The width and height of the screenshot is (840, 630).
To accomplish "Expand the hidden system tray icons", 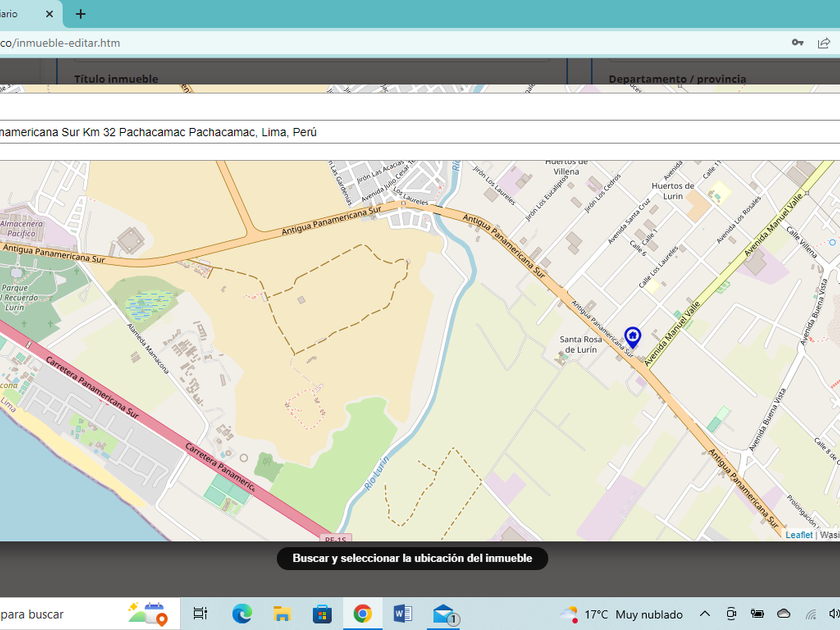I will coord(705,613).
